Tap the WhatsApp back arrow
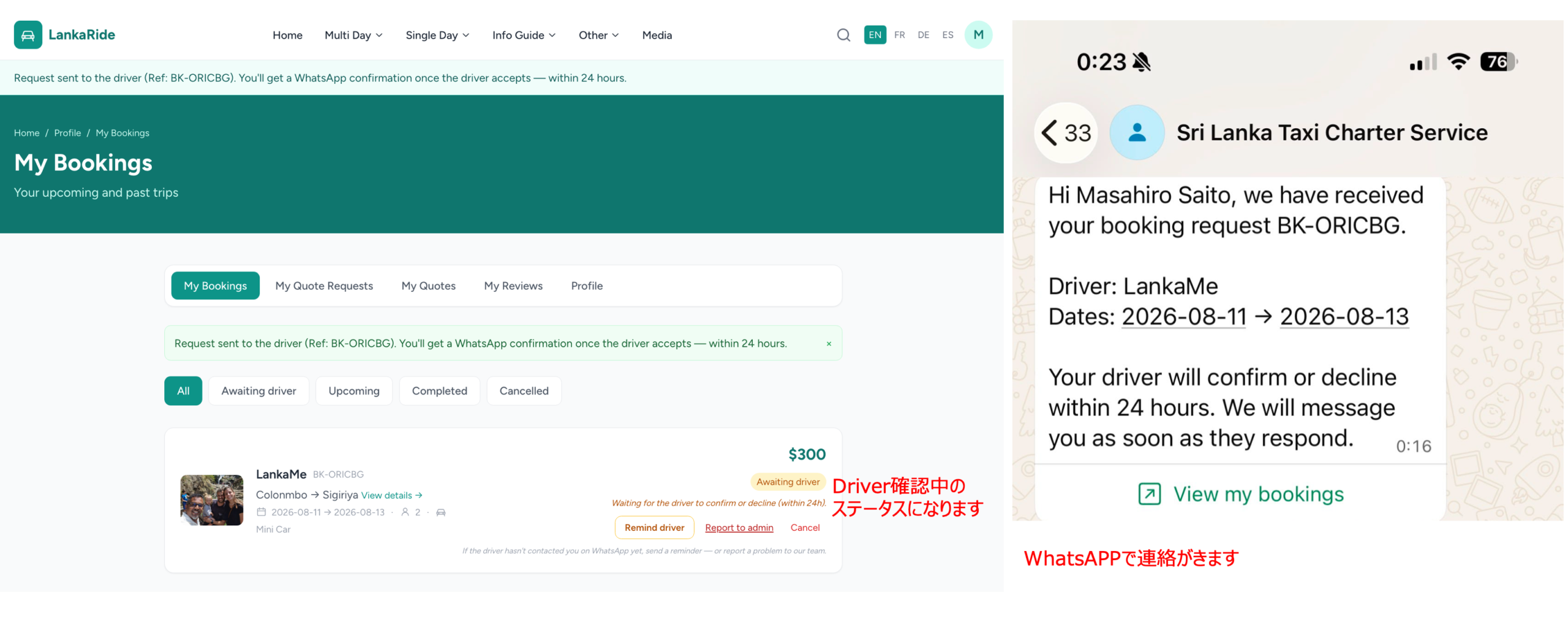 (1049, 132)
